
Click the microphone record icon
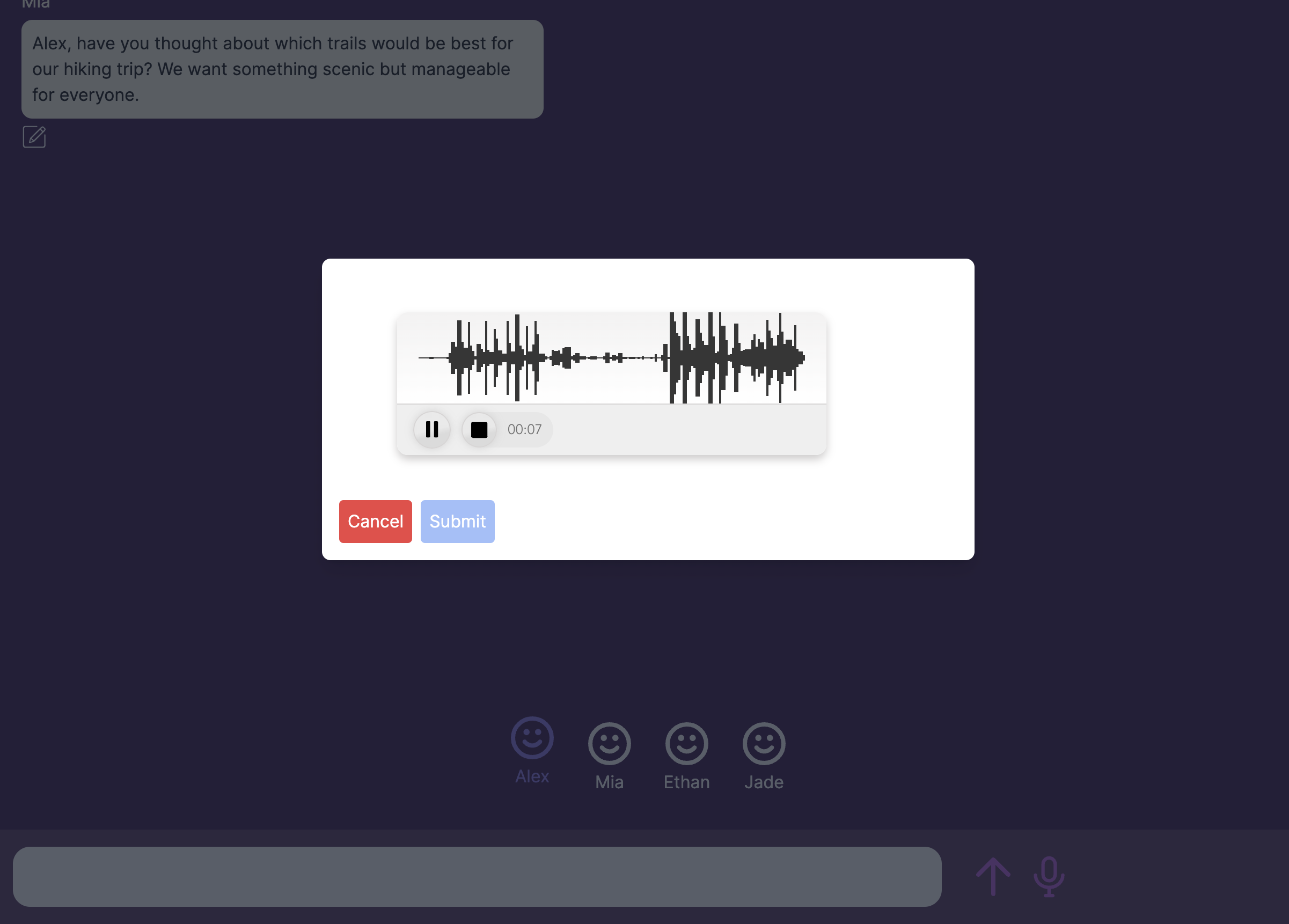coord(1049,876)
